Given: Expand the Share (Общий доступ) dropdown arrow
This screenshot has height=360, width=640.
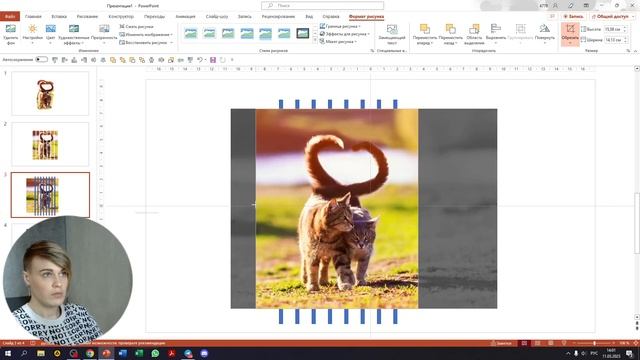Looking at the screenshot, I should pos(633,16).
